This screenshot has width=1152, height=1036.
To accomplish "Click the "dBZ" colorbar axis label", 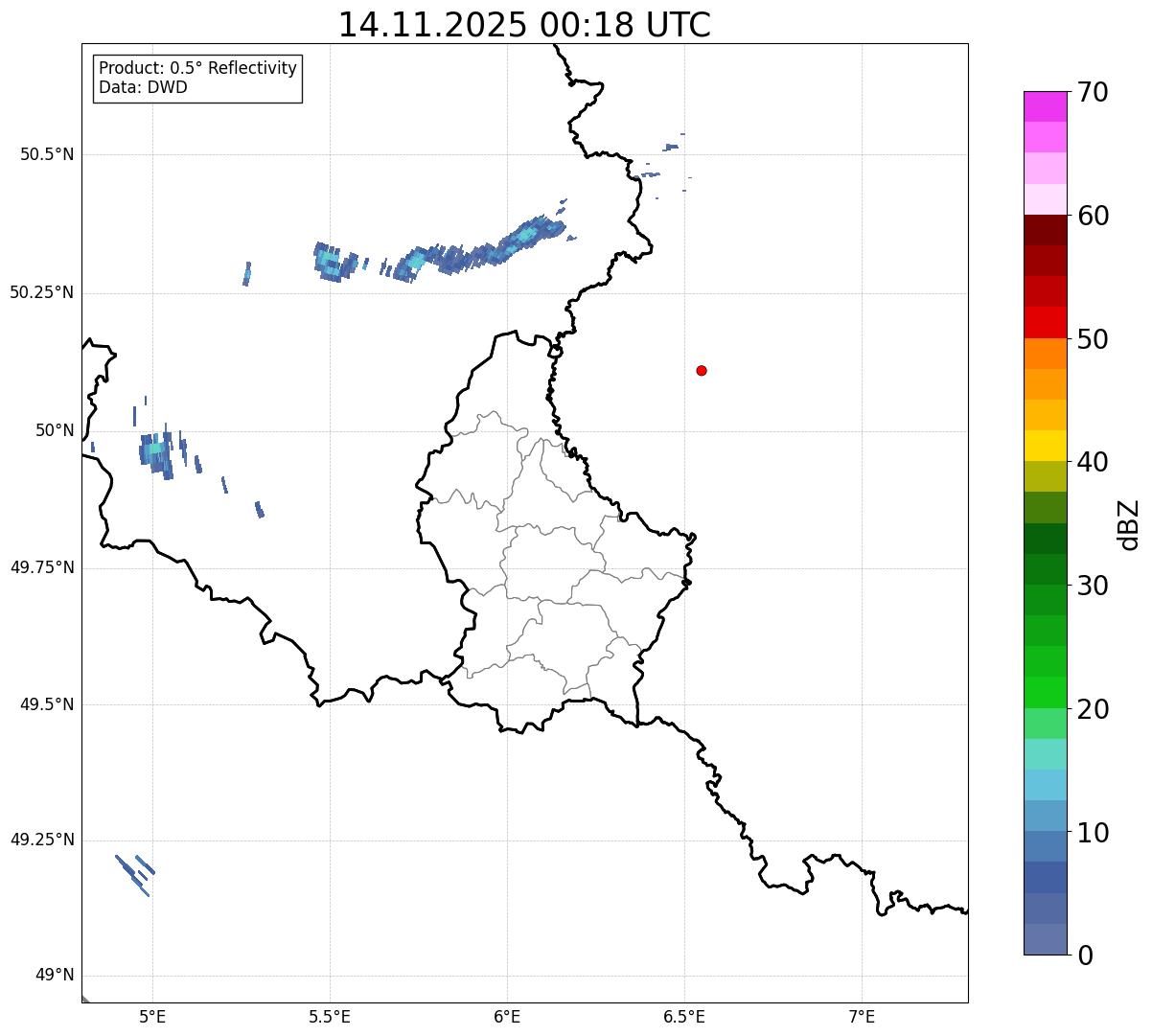I will tap(1129, 524).
